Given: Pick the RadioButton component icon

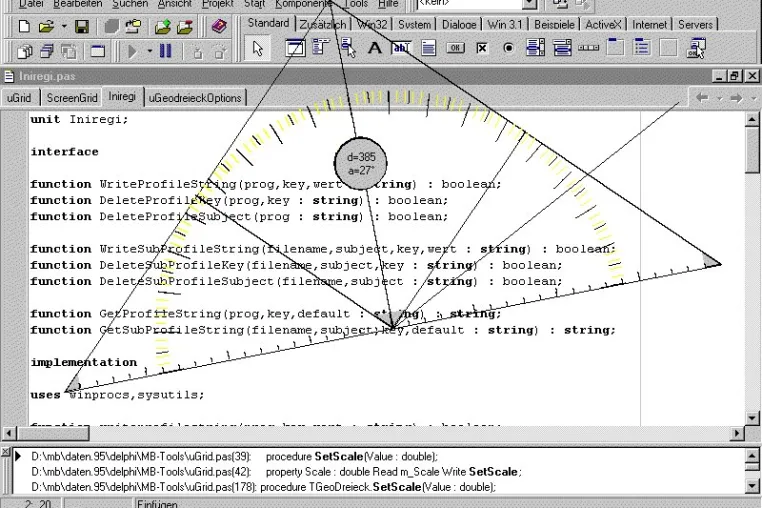Looking at the screenshot, I should coord(508,48).
